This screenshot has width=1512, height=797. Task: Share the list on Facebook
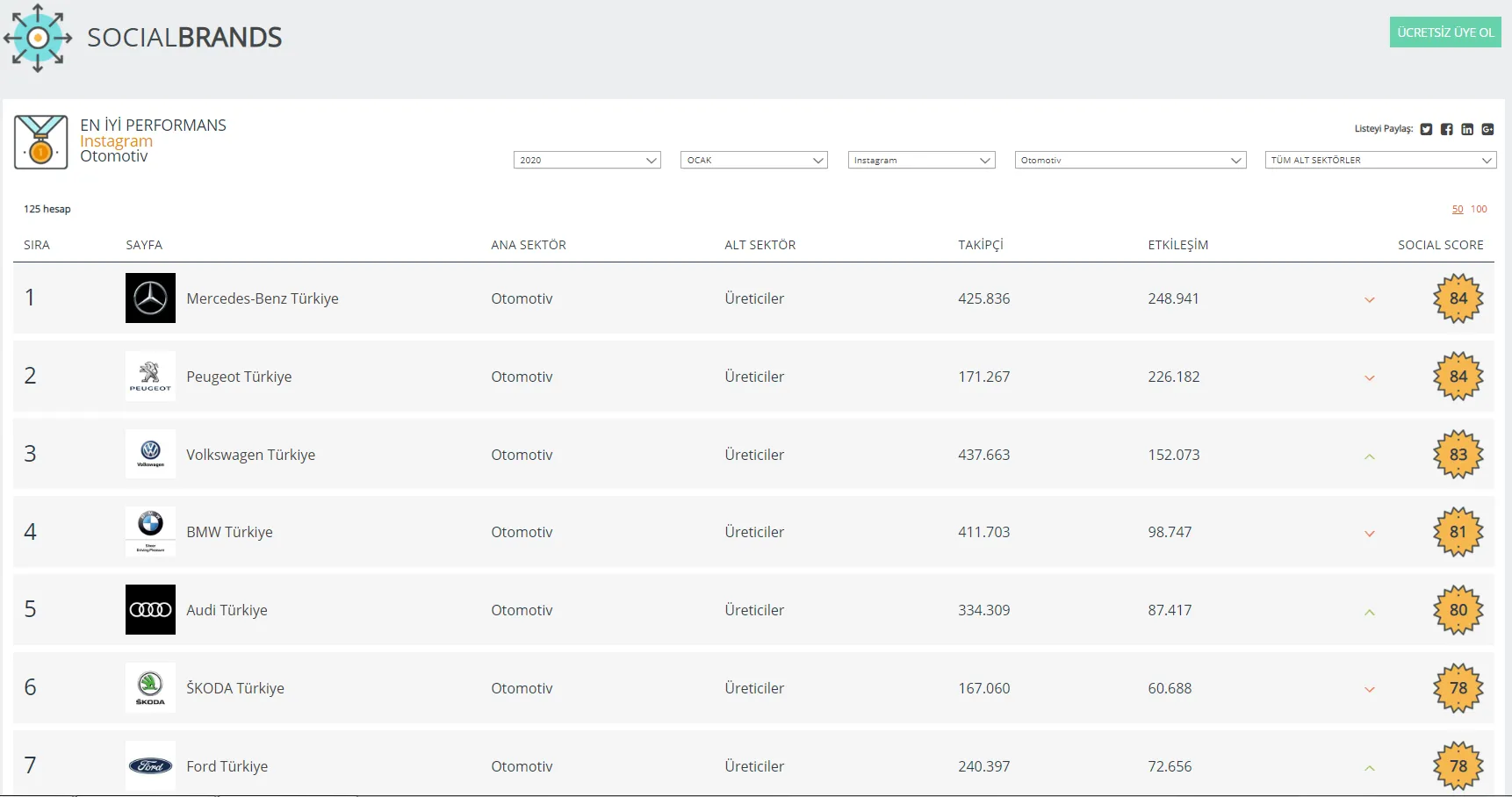pyautogui.click(x=1446, y=129)
